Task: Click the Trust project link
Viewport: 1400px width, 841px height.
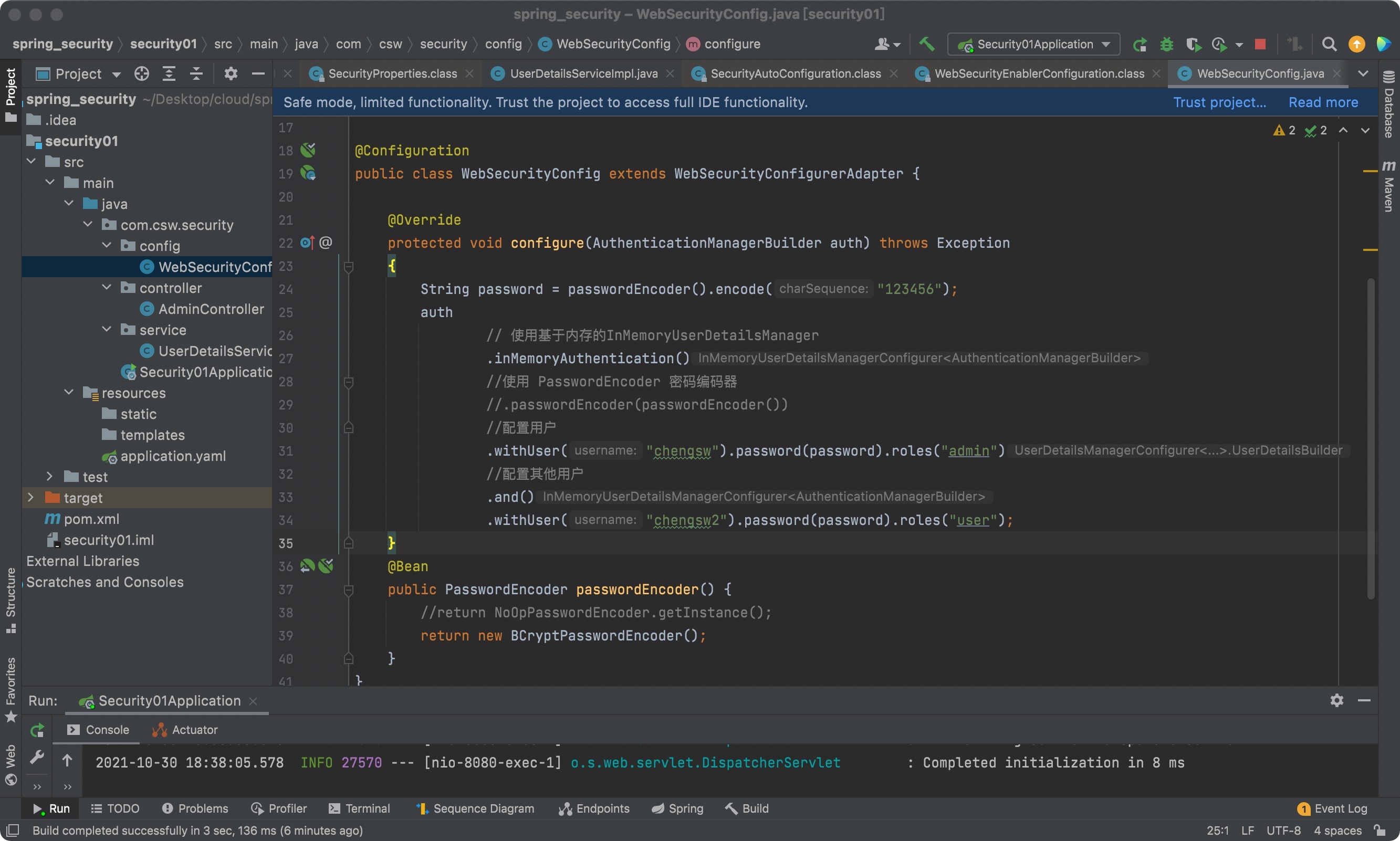Action: [x=1219, y=102]
